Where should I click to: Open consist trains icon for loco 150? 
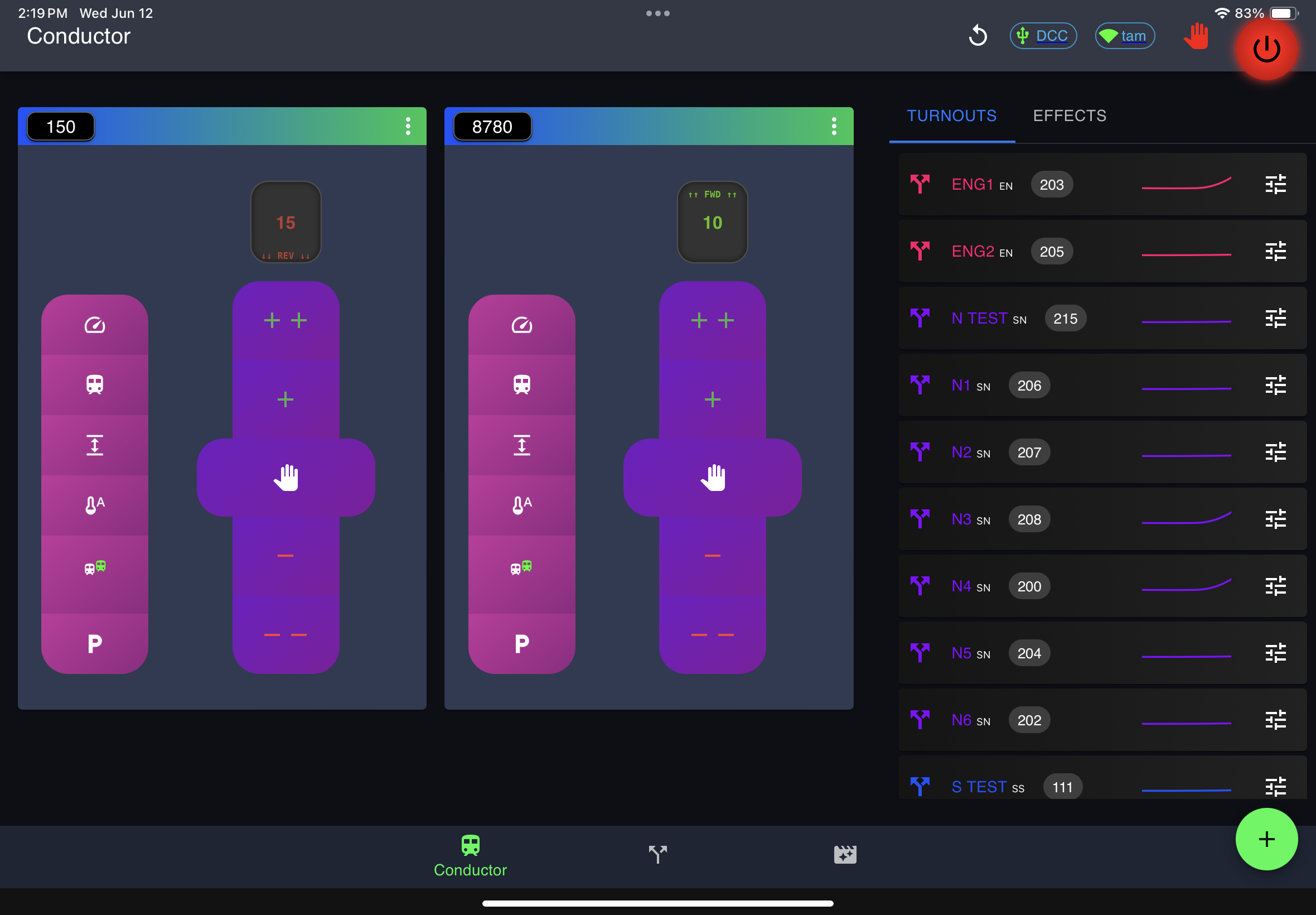[x=95, y=567]
